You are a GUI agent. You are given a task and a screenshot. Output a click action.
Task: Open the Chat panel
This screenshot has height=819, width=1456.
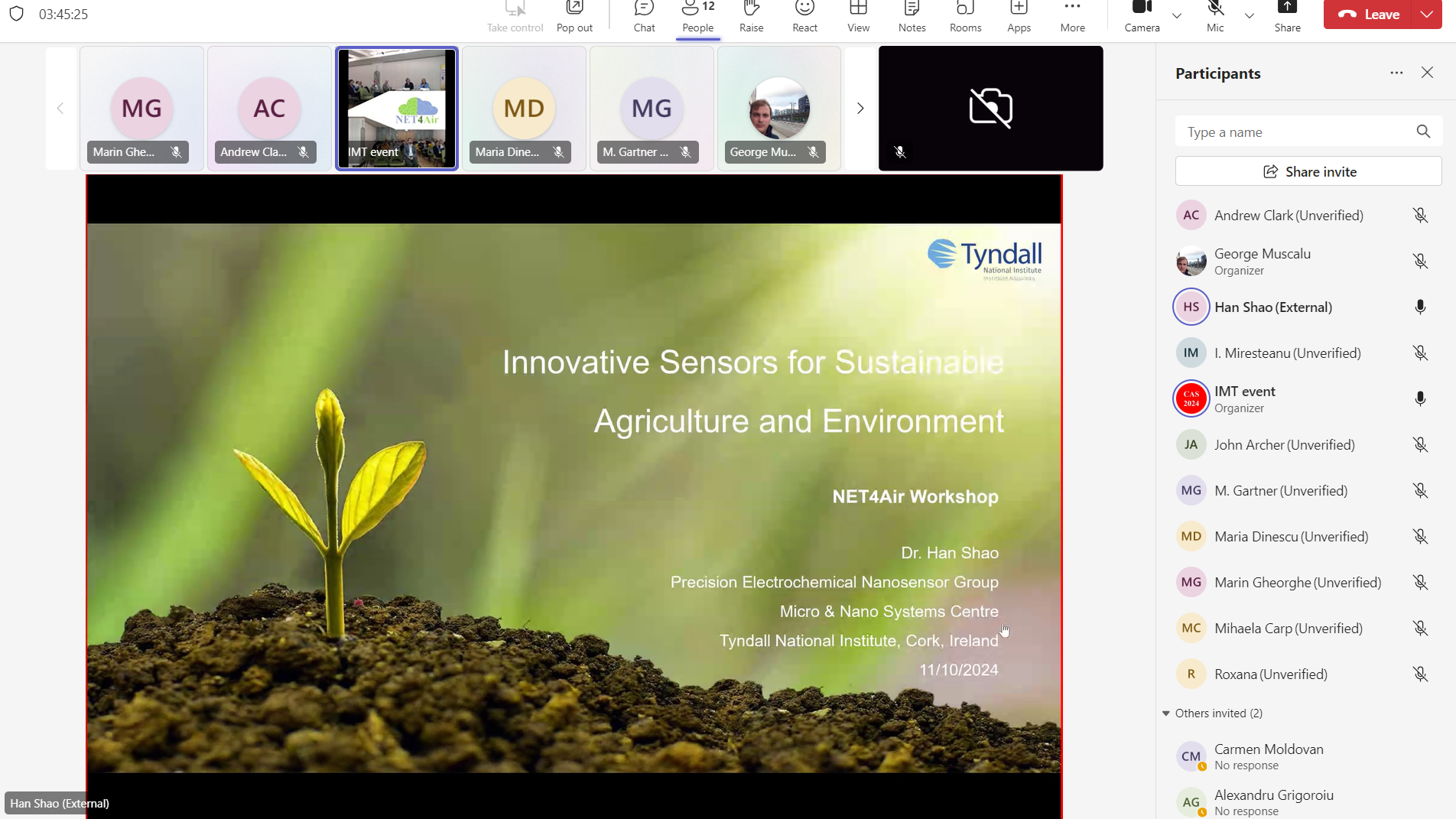(x=644, y=17)
